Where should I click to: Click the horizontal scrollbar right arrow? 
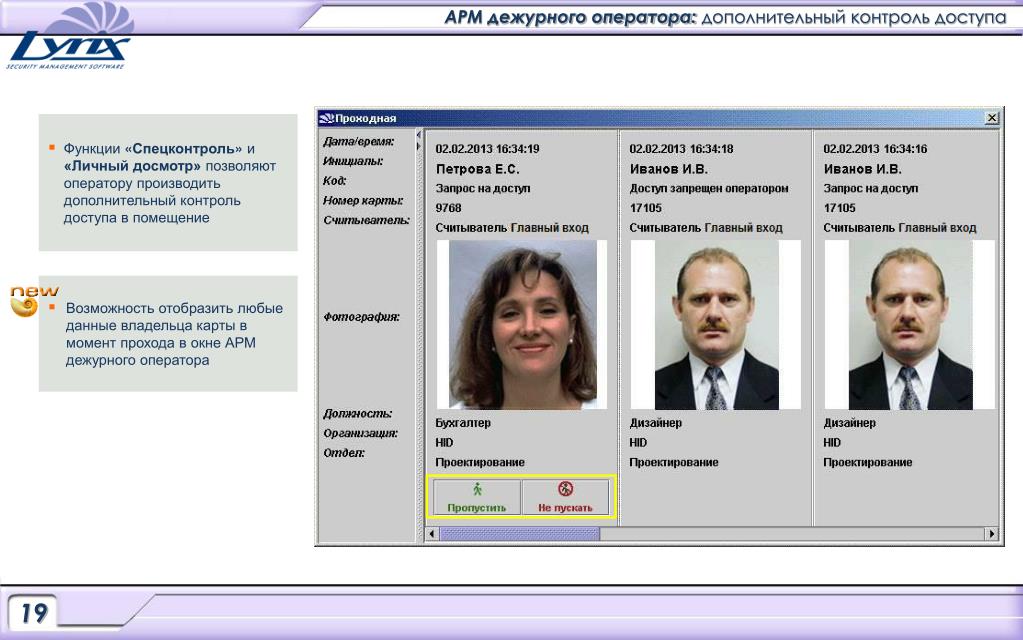pyautogui.click(x=992, y=534)
